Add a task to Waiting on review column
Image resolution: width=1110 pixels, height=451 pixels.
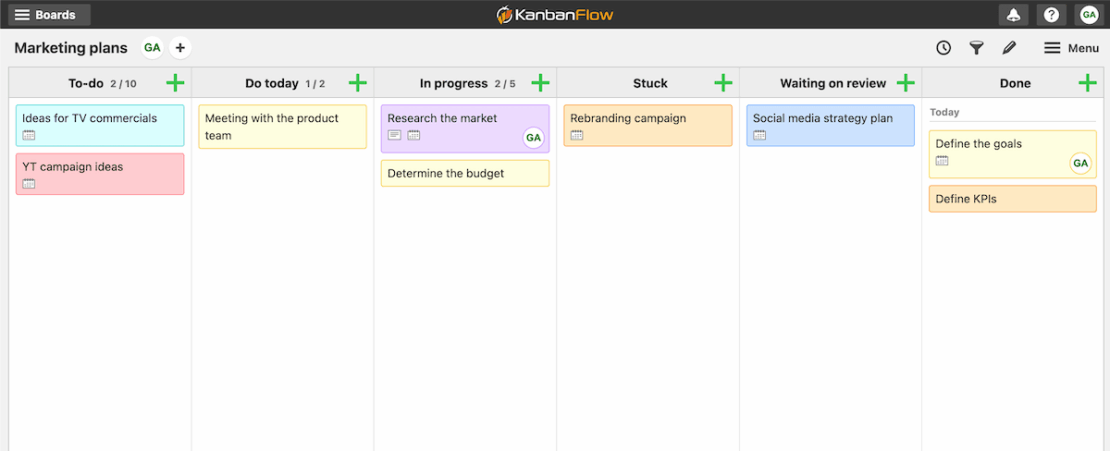tap(905, 83)
